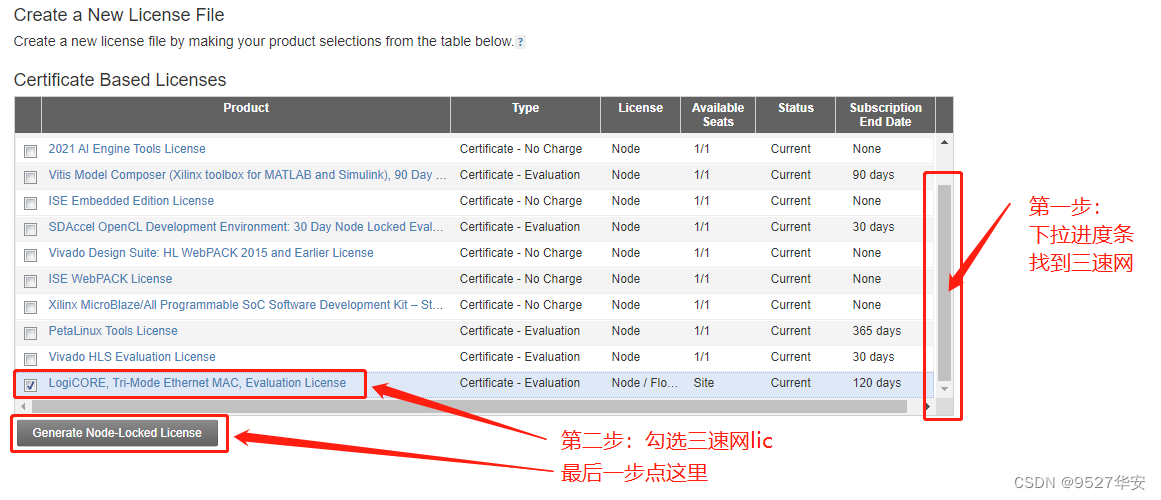Check the Vitis Model Composer license box
Screen dimensions: 1161x500
click(x=30, y=177)
